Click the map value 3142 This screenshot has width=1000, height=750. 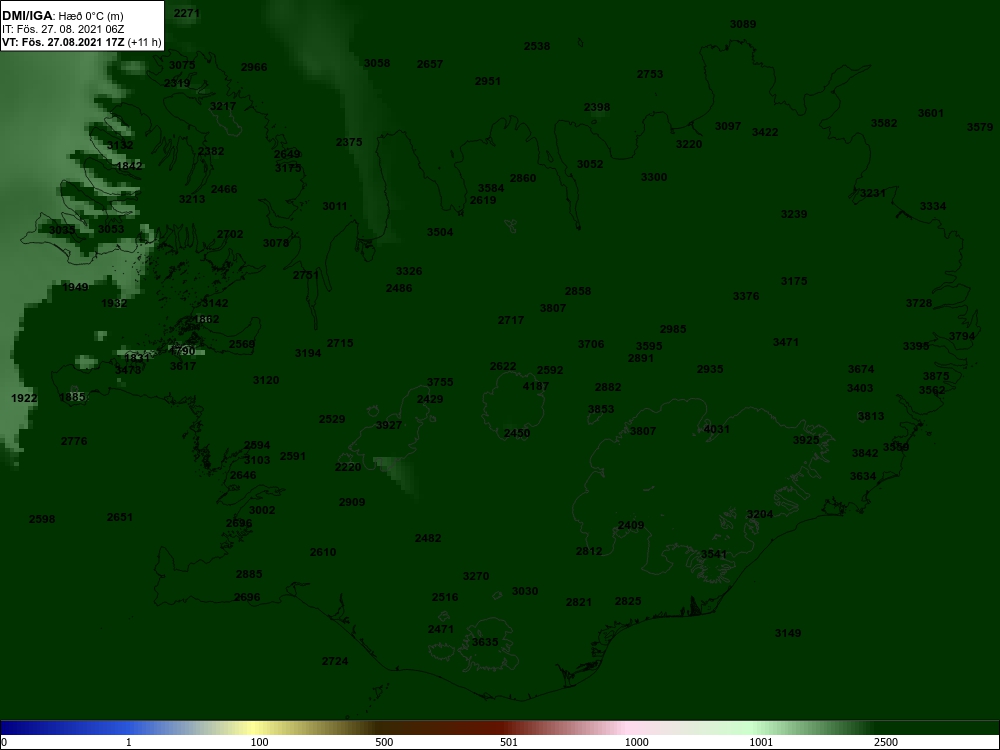(x=215, y=303)
